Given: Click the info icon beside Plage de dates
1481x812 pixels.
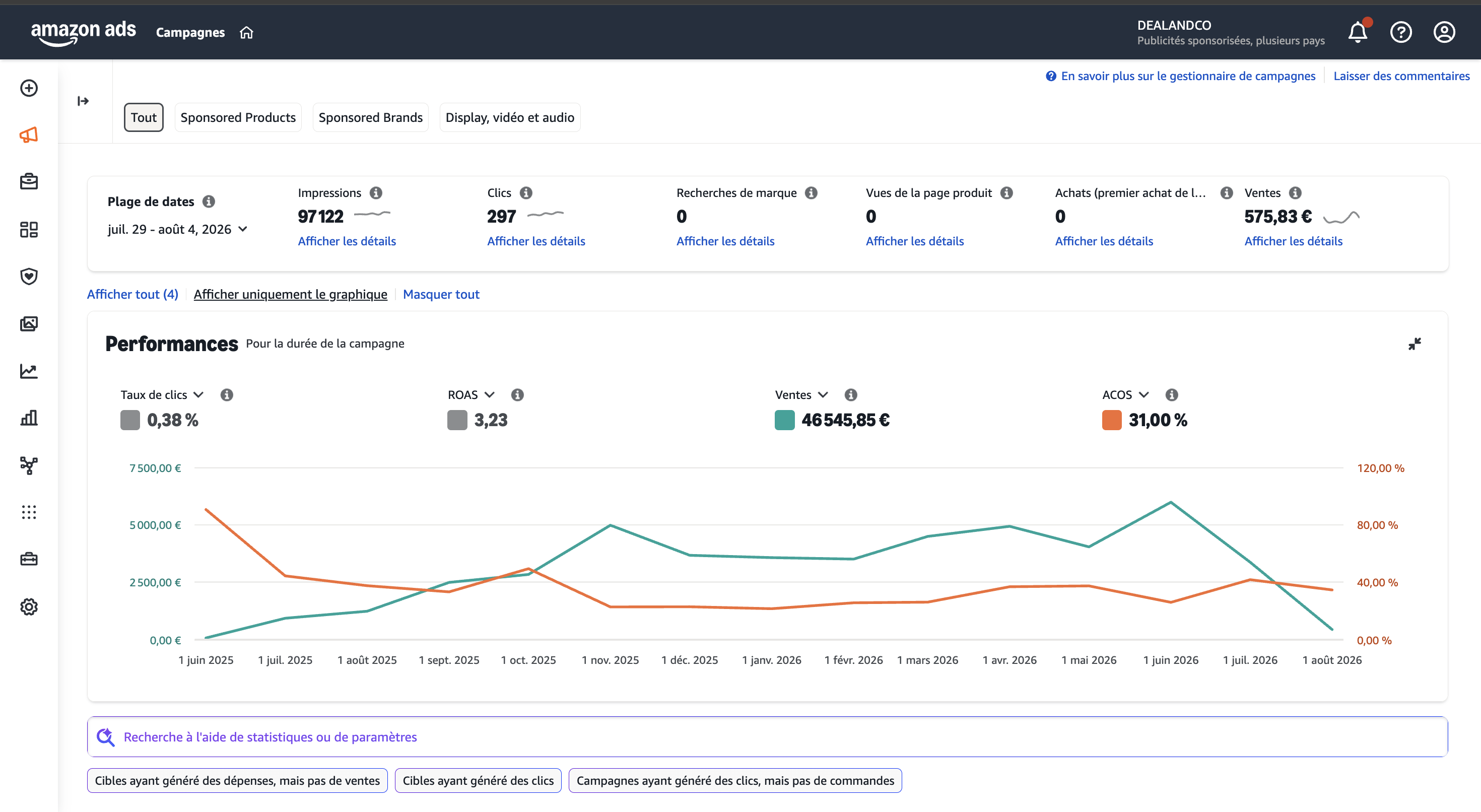Looking at the screenshot, I should click(x=209, y=201).
